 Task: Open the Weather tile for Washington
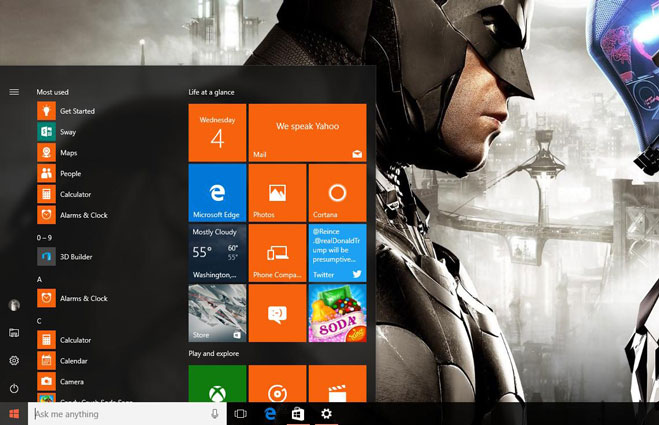217,253
